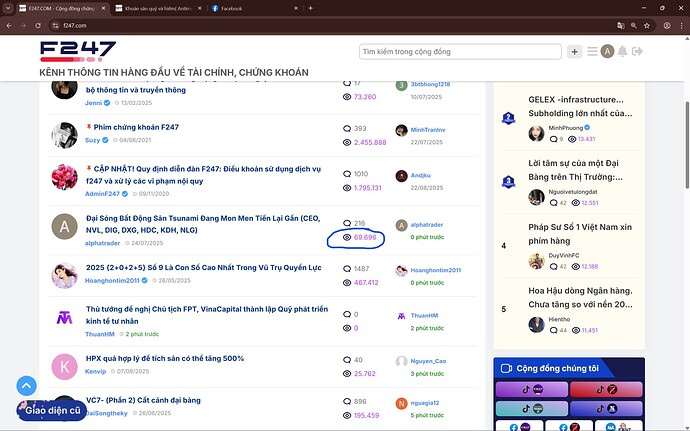Click last poster MinhTranInv
Screen dimensions: 690x431
[x=428, y=130]
